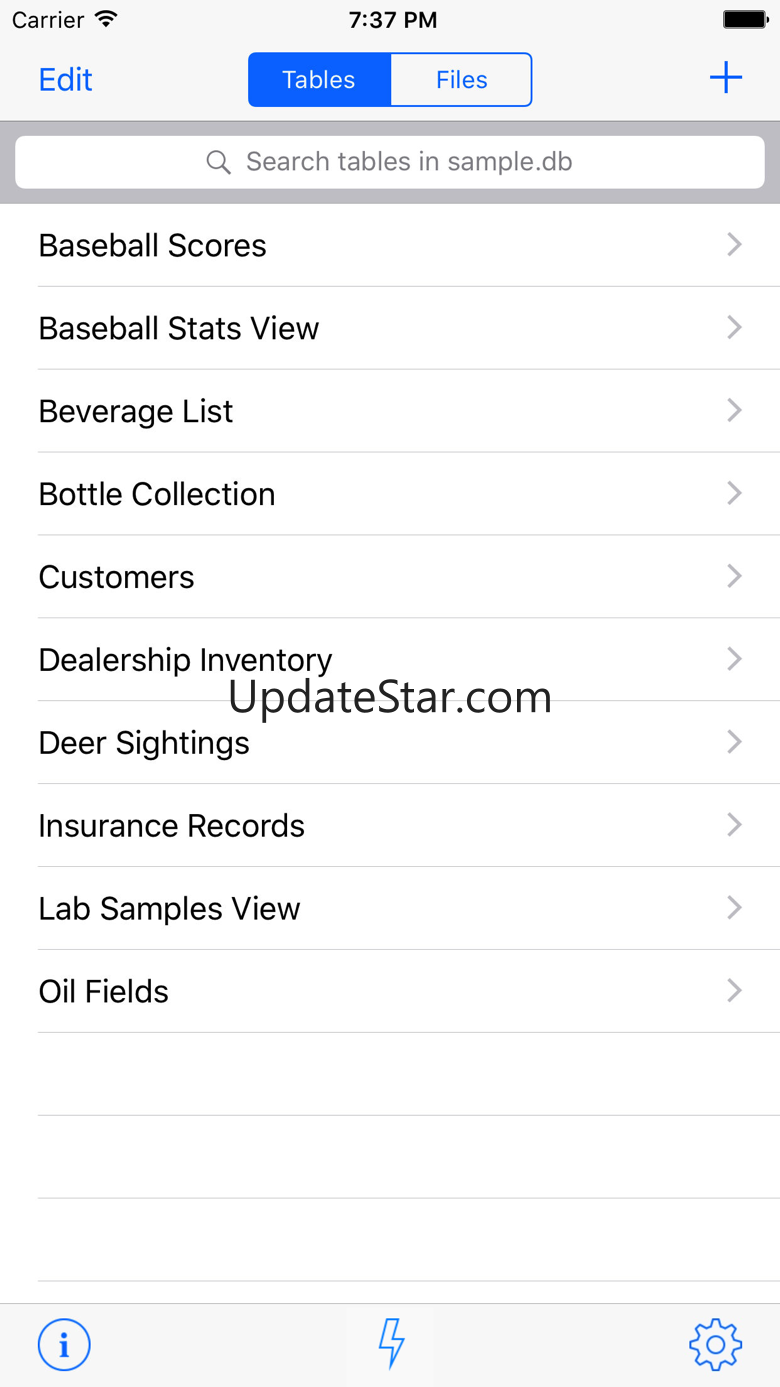Open the info icon in bottom bar
The image size is (780, 1387).
point(64,1344)
